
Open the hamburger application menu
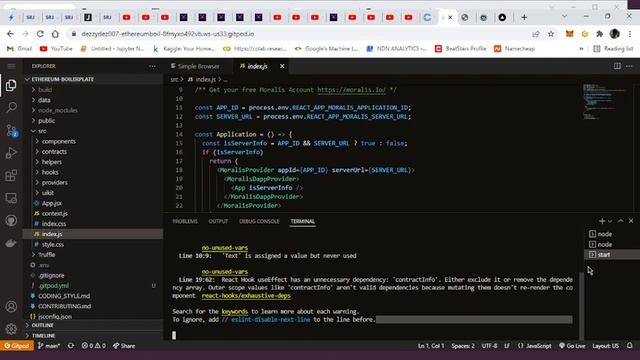click(11, 66)
